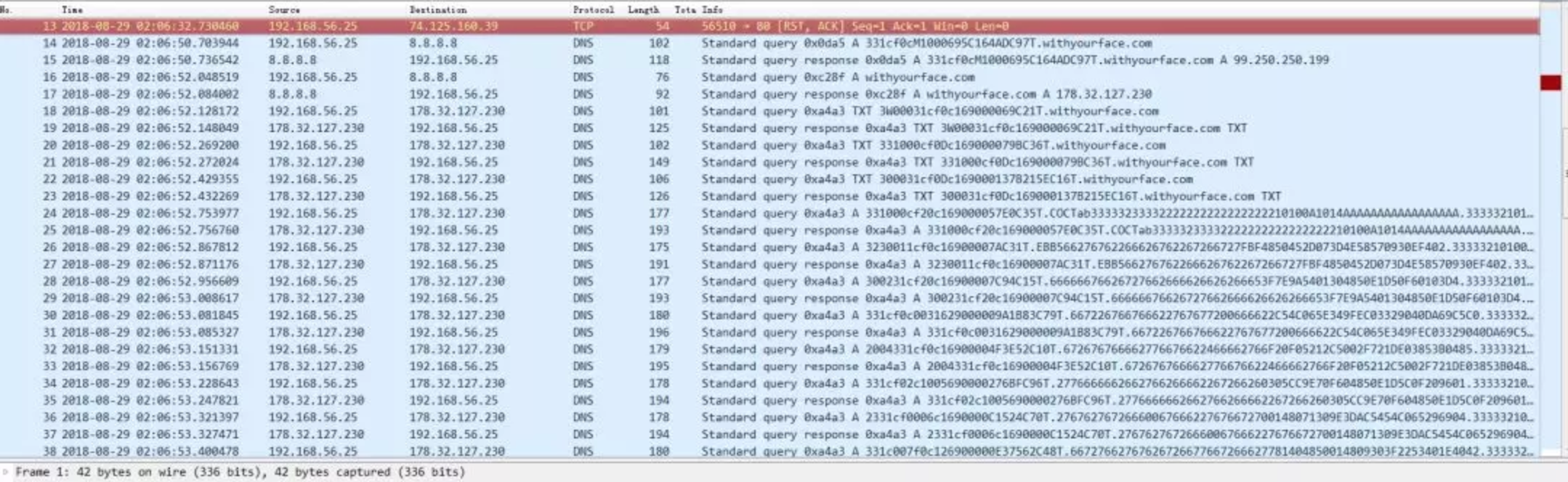
Task: Select packet number 35 in the list
Action: coord(769,401)
